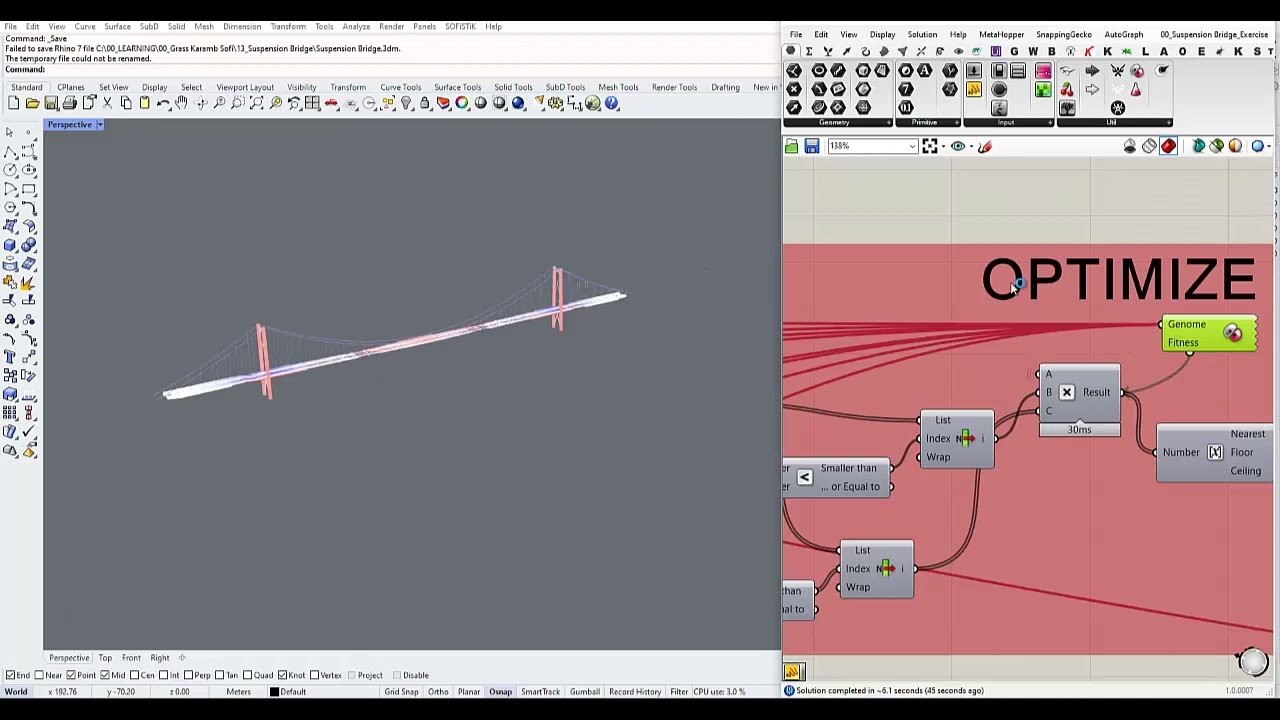Viewport: 1280px width, 720px height.
Task: Expand the Input panel plus in Grasshopper
Action: [1049, 123]
